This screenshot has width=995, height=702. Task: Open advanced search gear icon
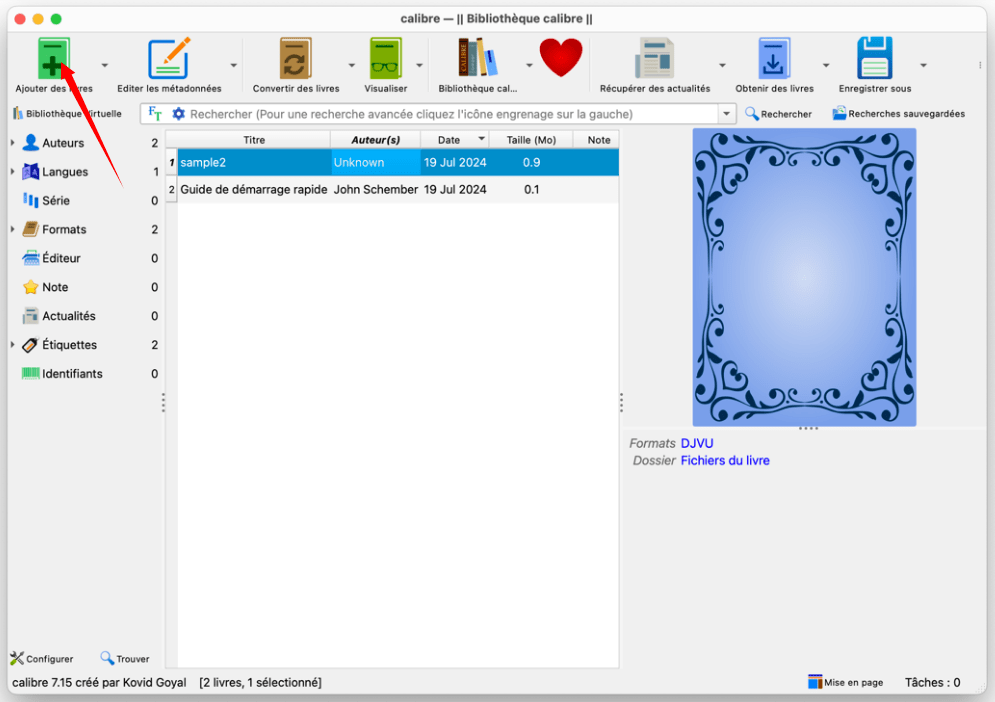178,114
